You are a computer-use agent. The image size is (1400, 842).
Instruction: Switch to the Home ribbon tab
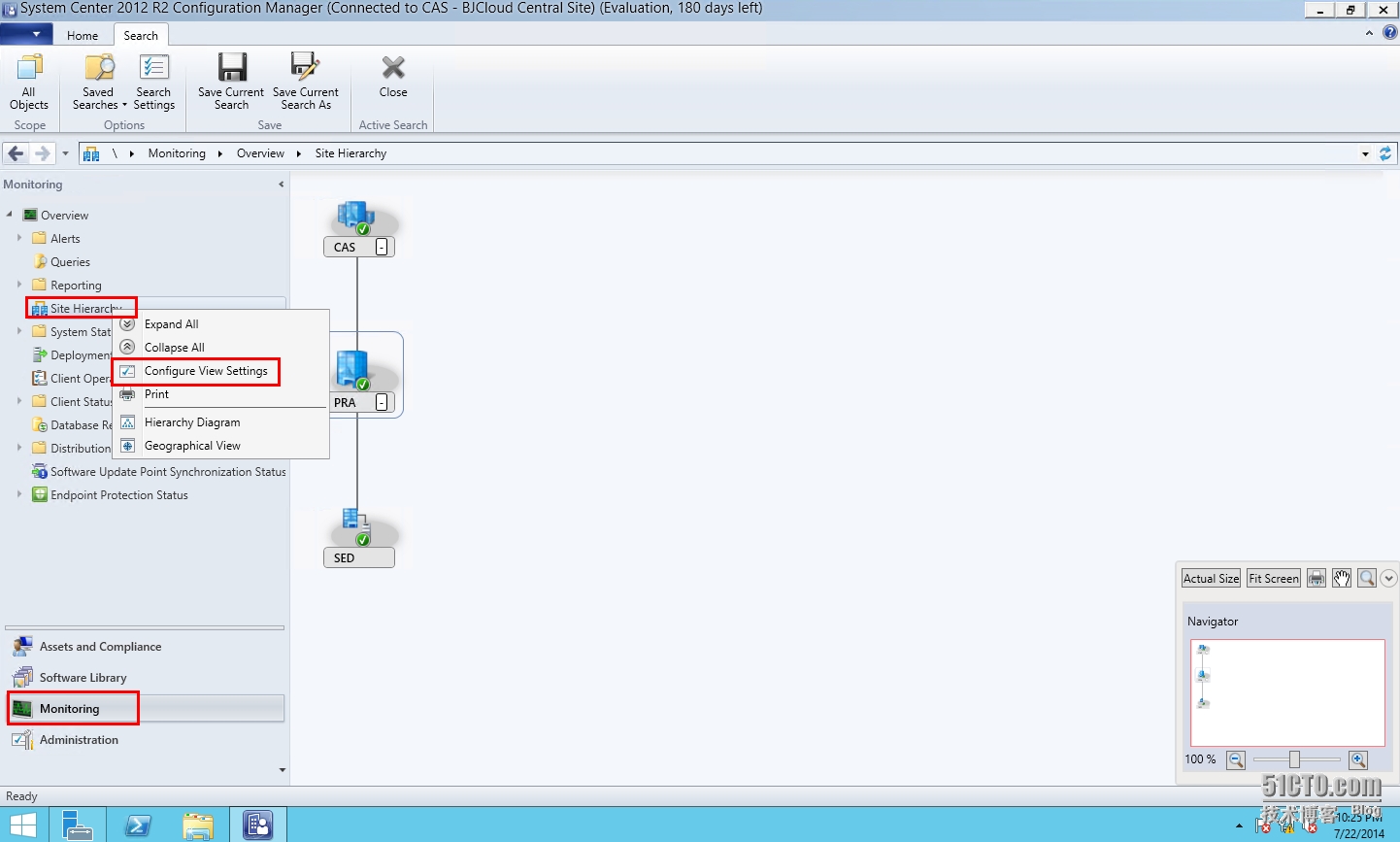83,35
